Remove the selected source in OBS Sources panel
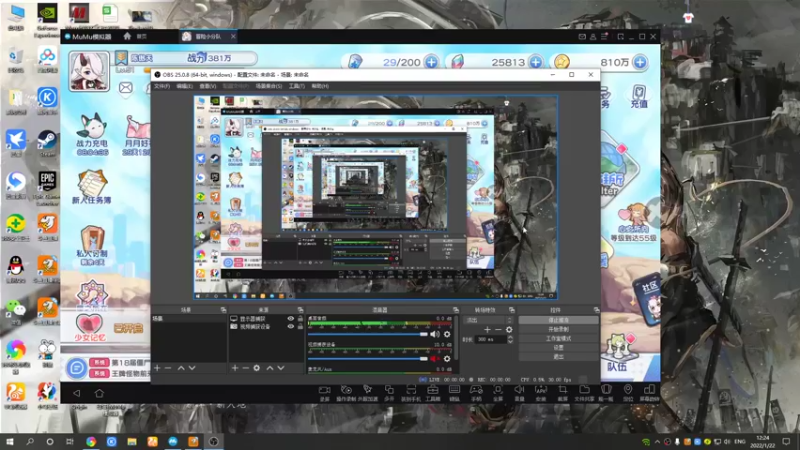Screen dimensions: 800x450 245,368
